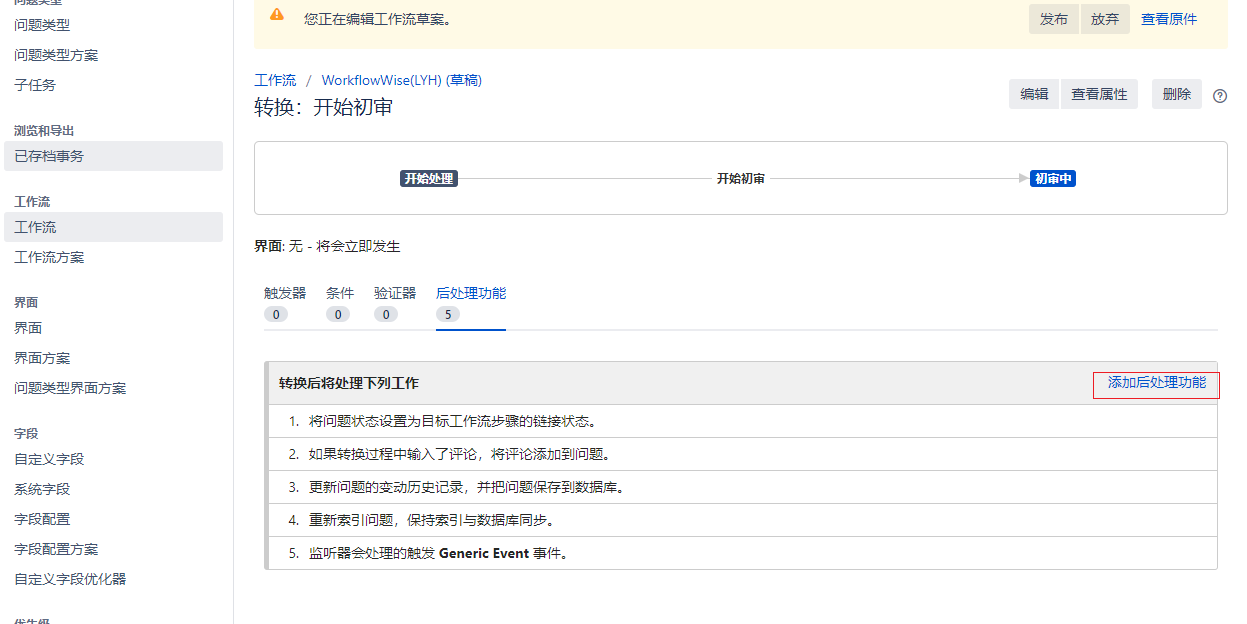Open 自定义字段 in the sidebar
The width and height of the screenshot is (1247, 624).
[49, 459]
